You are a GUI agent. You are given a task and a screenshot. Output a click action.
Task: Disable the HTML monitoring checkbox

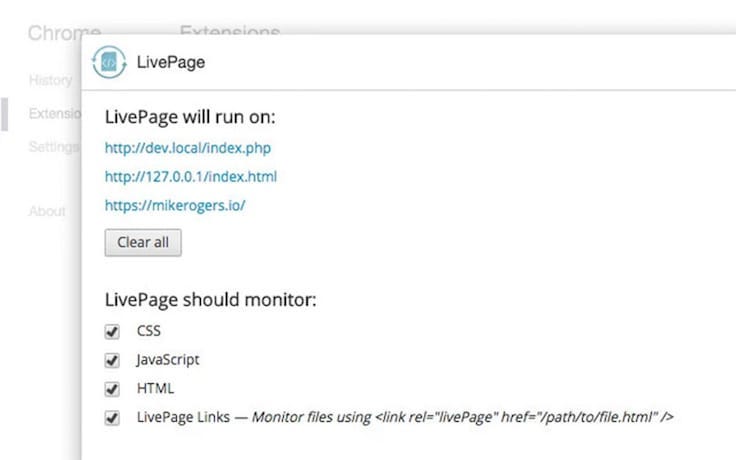(x=112, y=389)
